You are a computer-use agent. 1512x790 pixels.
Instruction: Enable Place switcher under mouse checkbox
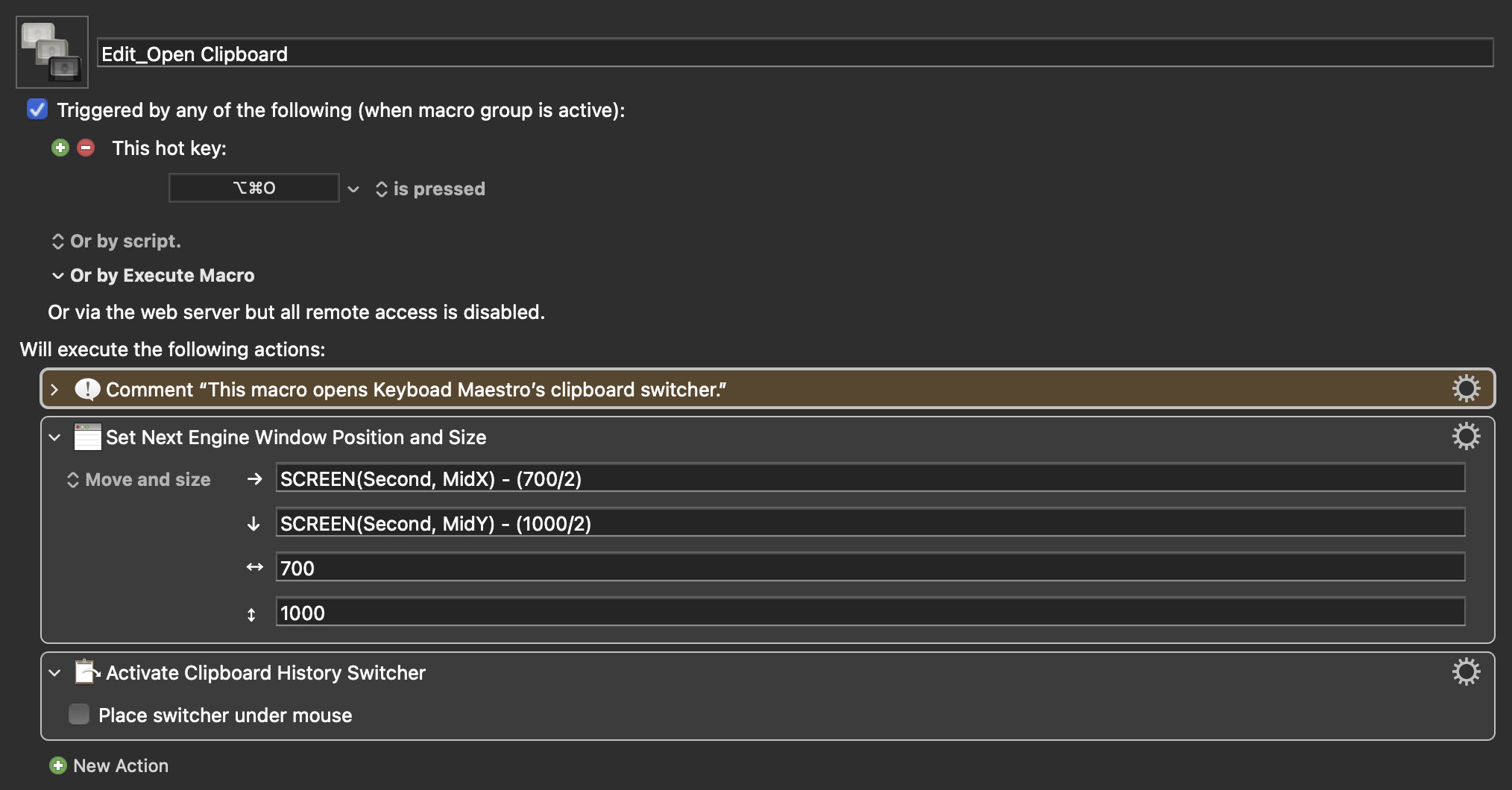(x=79, y=715)
